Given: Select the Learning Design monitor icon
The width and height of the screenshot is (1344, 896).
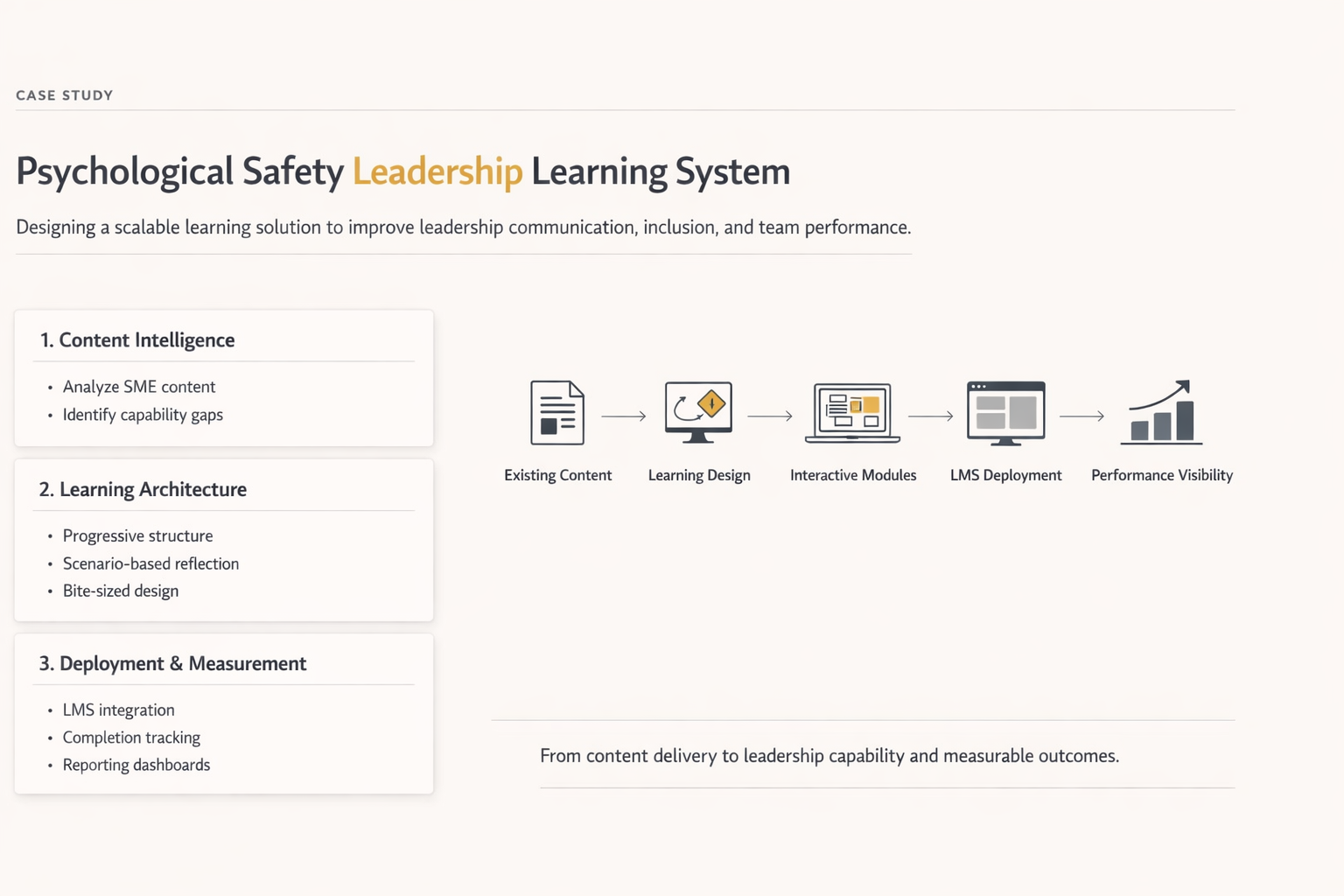Looking at the screenshot, I should [x=698, y=412].
